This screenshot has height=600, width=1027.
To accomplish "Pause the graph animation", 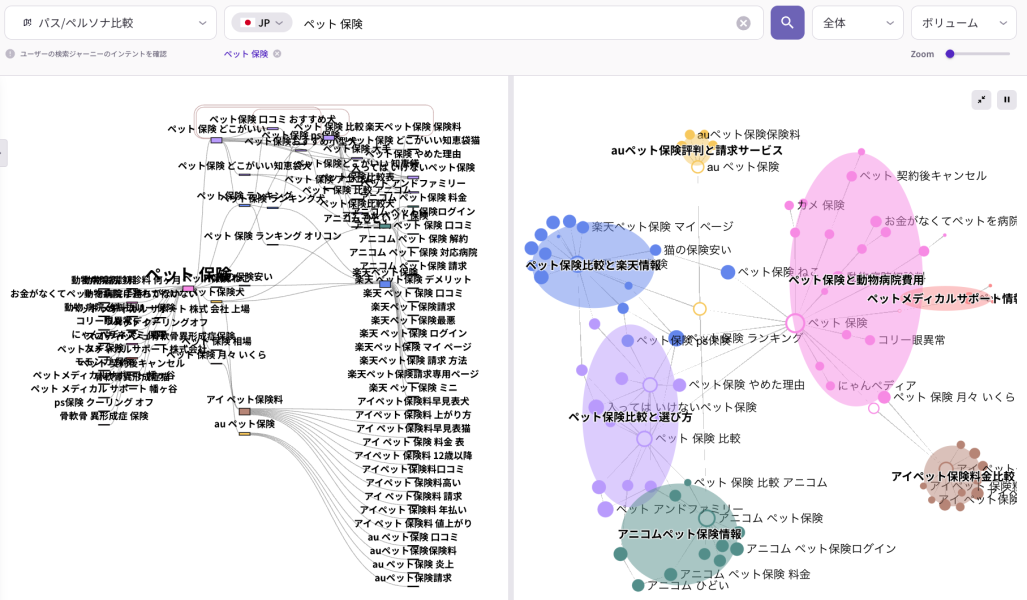I will pos(1006,100).
